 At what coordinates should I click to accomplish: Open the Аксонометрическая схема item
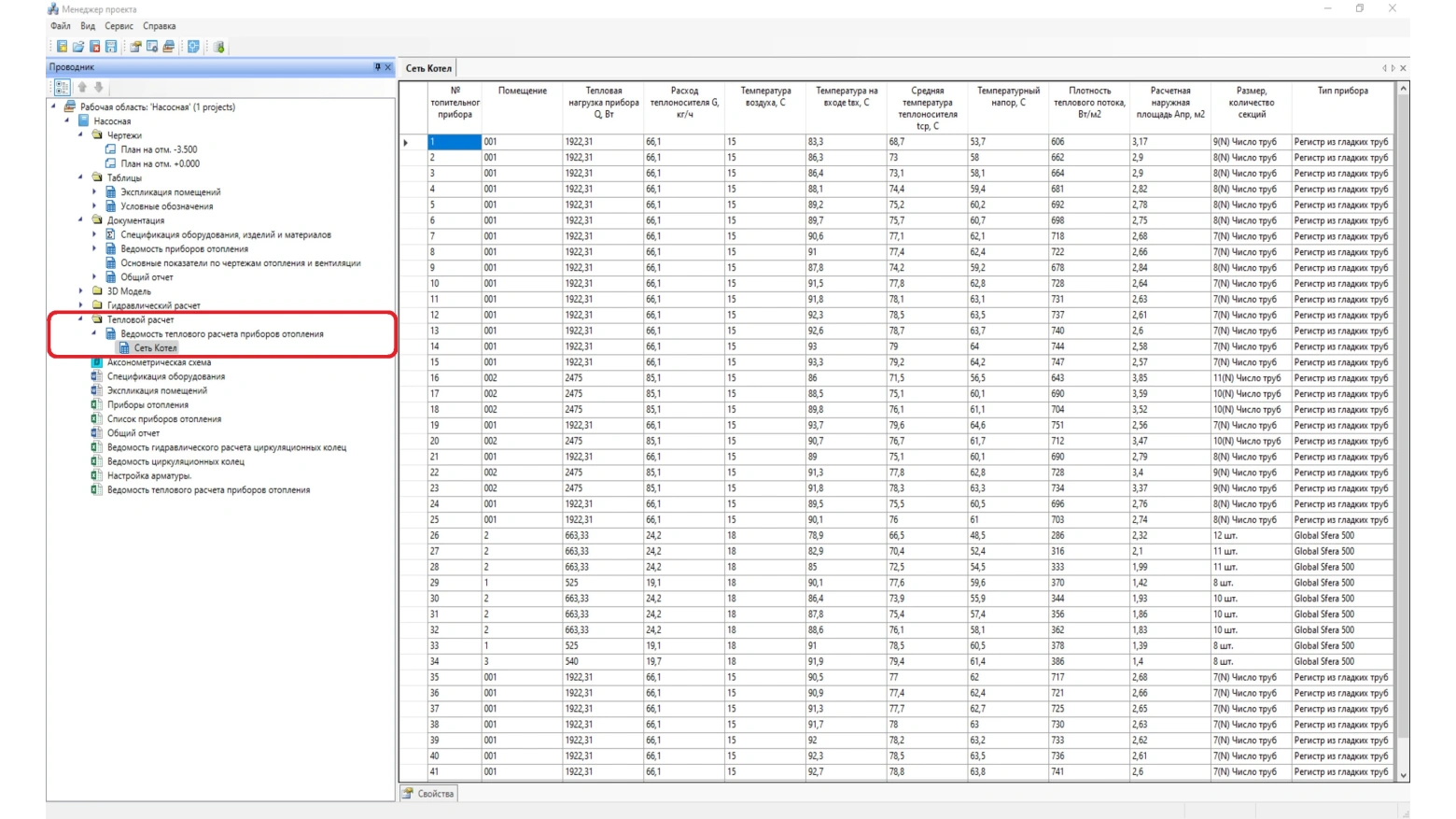click(x=159, y=362)
